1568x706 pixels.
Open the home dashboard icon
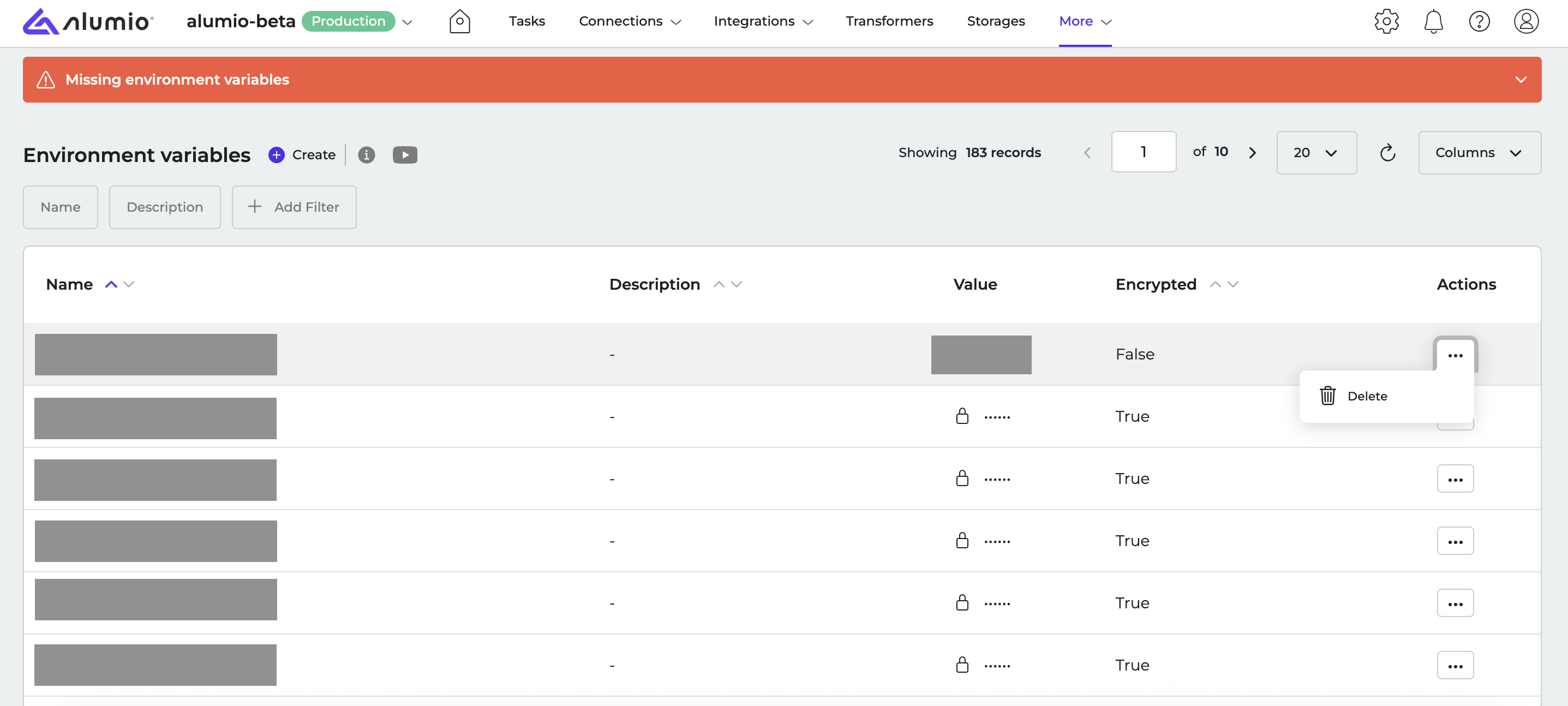coord(459,22)
